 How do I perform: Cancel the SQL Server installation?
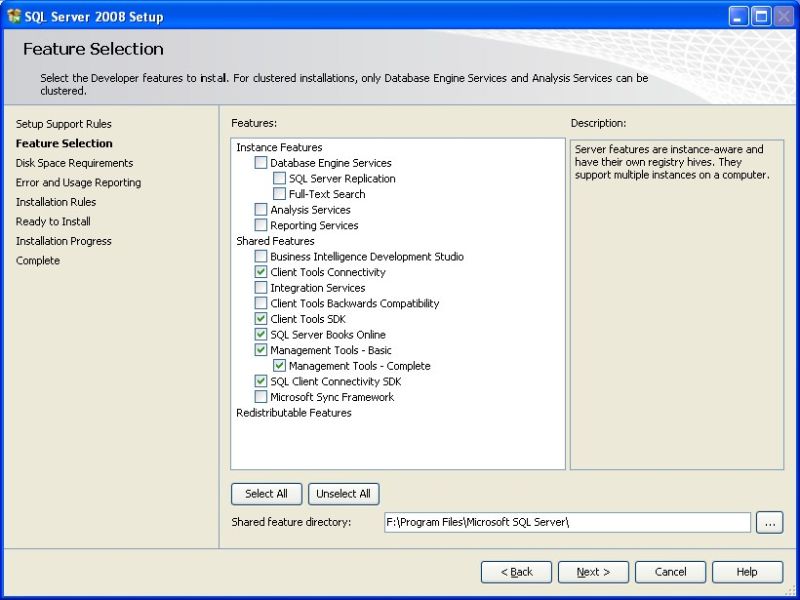pyautogui.click(x=670, y=571)
